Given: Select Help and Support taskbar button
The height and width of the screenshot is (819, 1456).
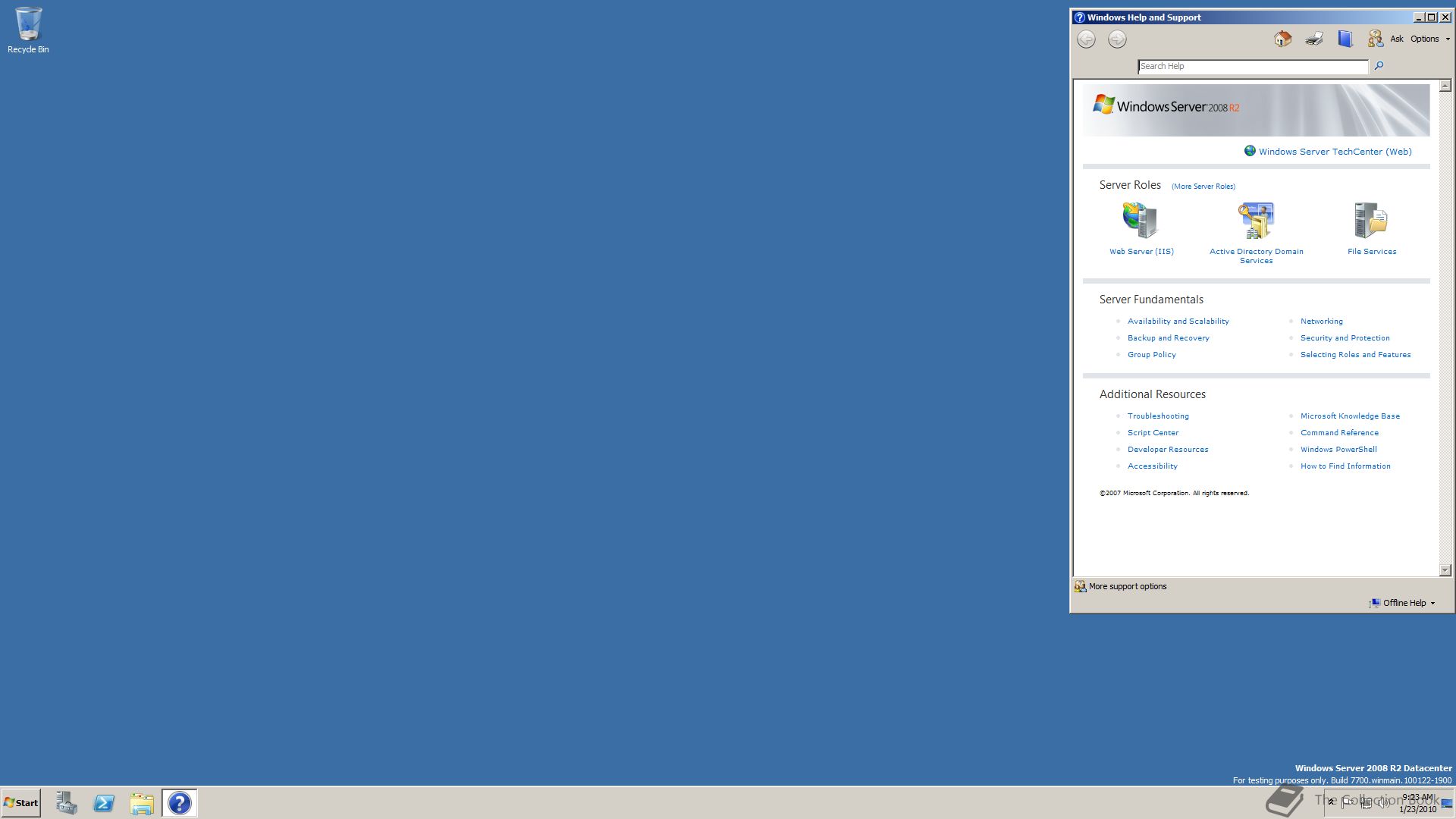Looking at the screenshot, I should click(180, 803).
